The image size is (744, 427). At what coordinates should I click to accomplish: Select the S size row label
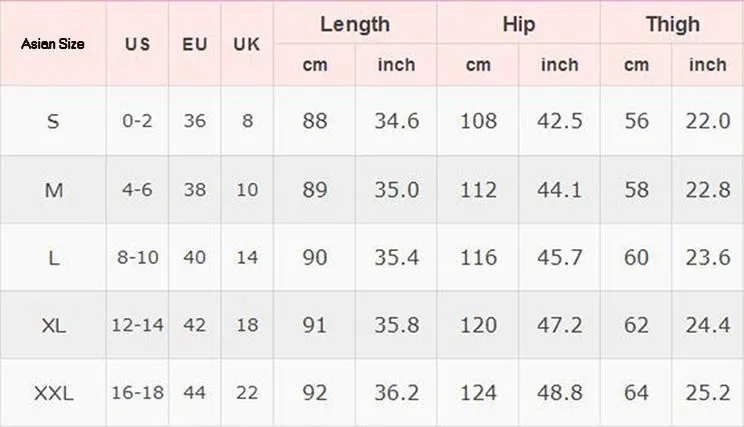coord(53,121)
